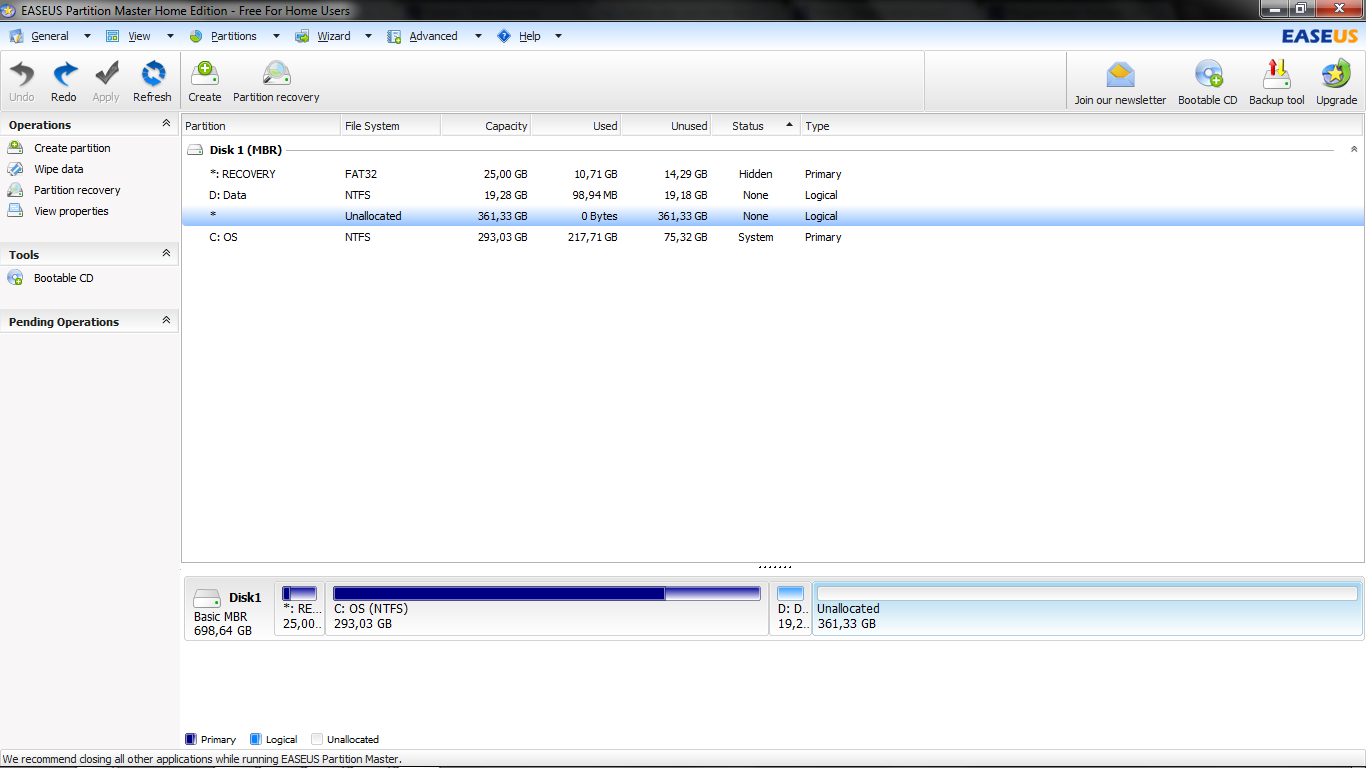Screen dimensions: 1366x768
Task: Click the EASEUS logo
Action: click(1319, 36)
